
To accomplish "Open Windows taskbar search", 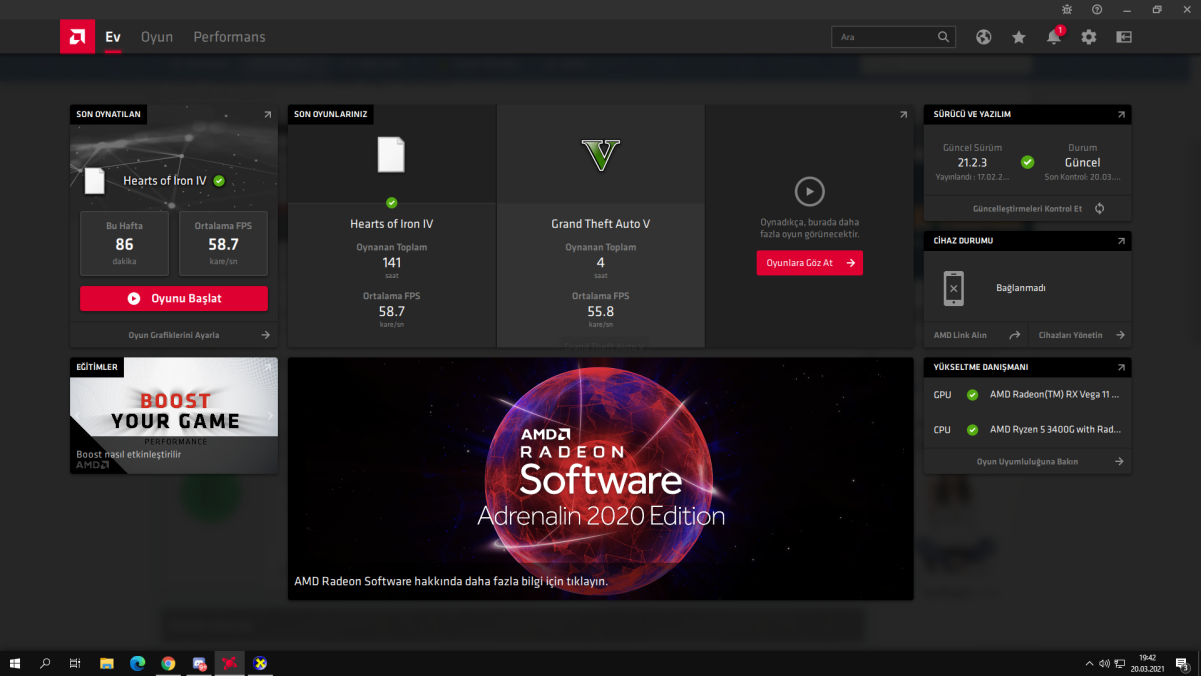I will pos(45,663).
